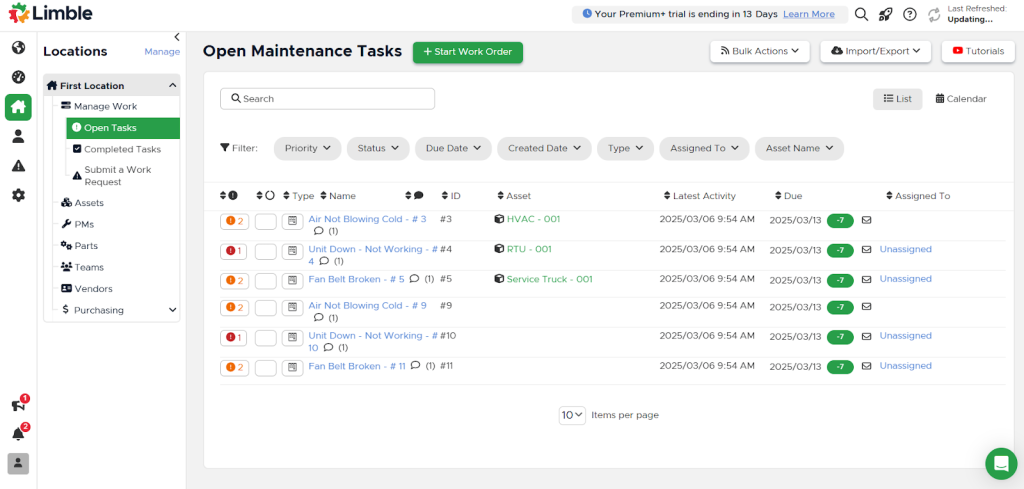Open the global map icon in sidebar
1024x489 pixels.
point(18,48)
